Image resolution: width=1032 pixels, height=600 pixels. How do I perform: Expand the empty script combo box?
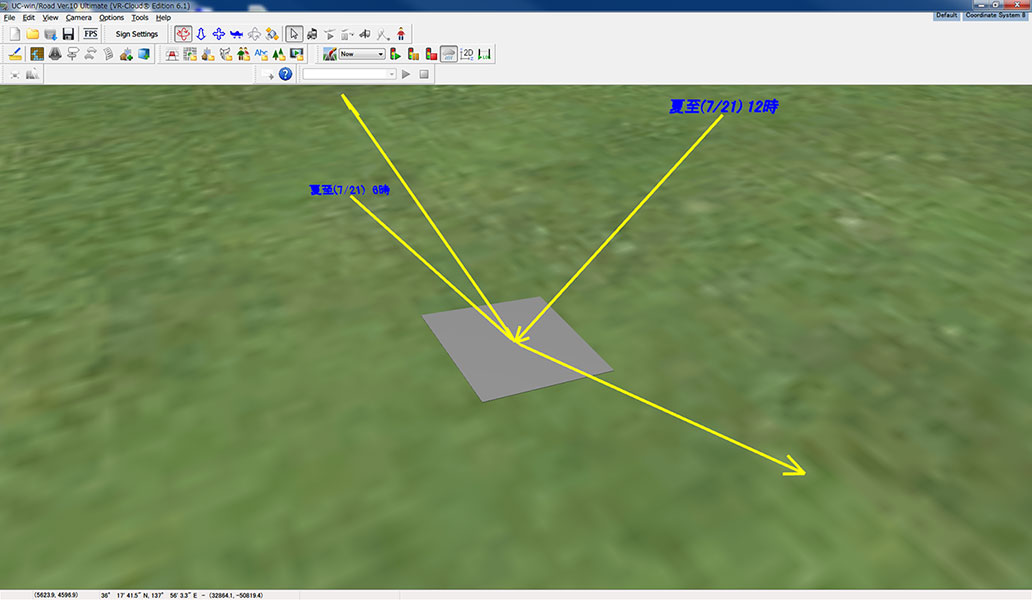pos(392,74)
